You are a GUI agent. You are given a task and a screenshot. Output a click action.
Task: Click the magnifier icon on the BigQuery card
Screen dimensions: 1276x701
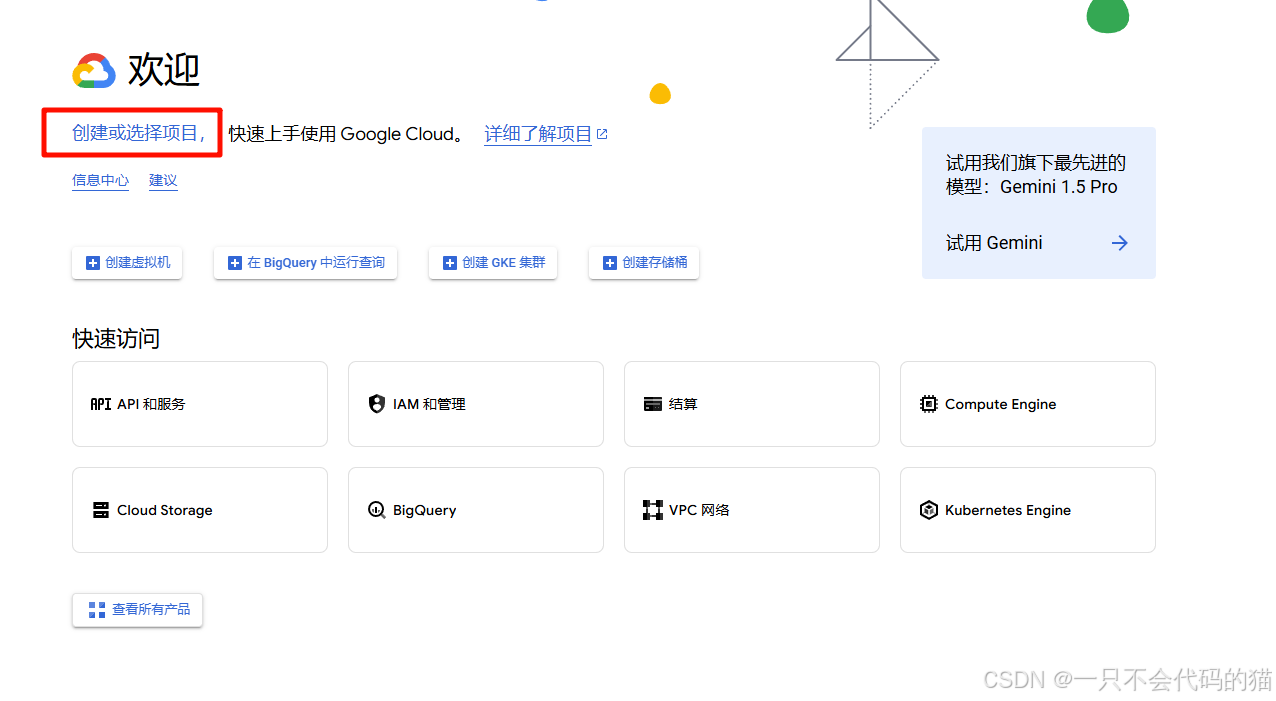coord(377,510)
